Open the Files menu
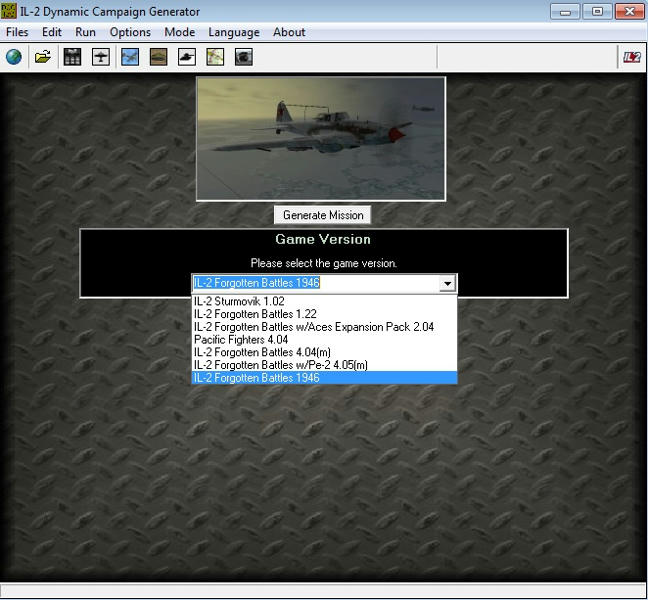 pyautogui.click(x=17, y=32)
